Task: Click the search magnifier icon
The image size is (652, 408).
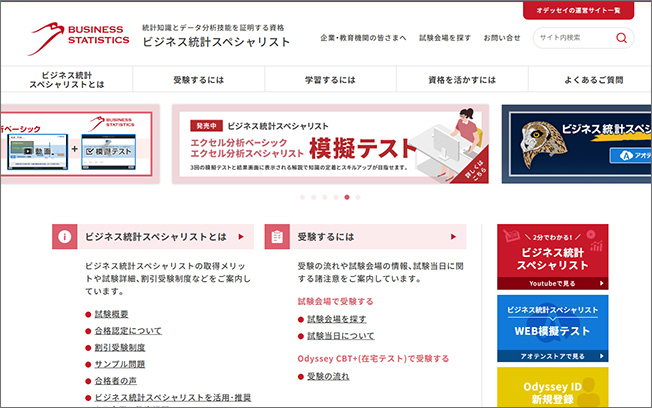Action: [x=621, y=38]
